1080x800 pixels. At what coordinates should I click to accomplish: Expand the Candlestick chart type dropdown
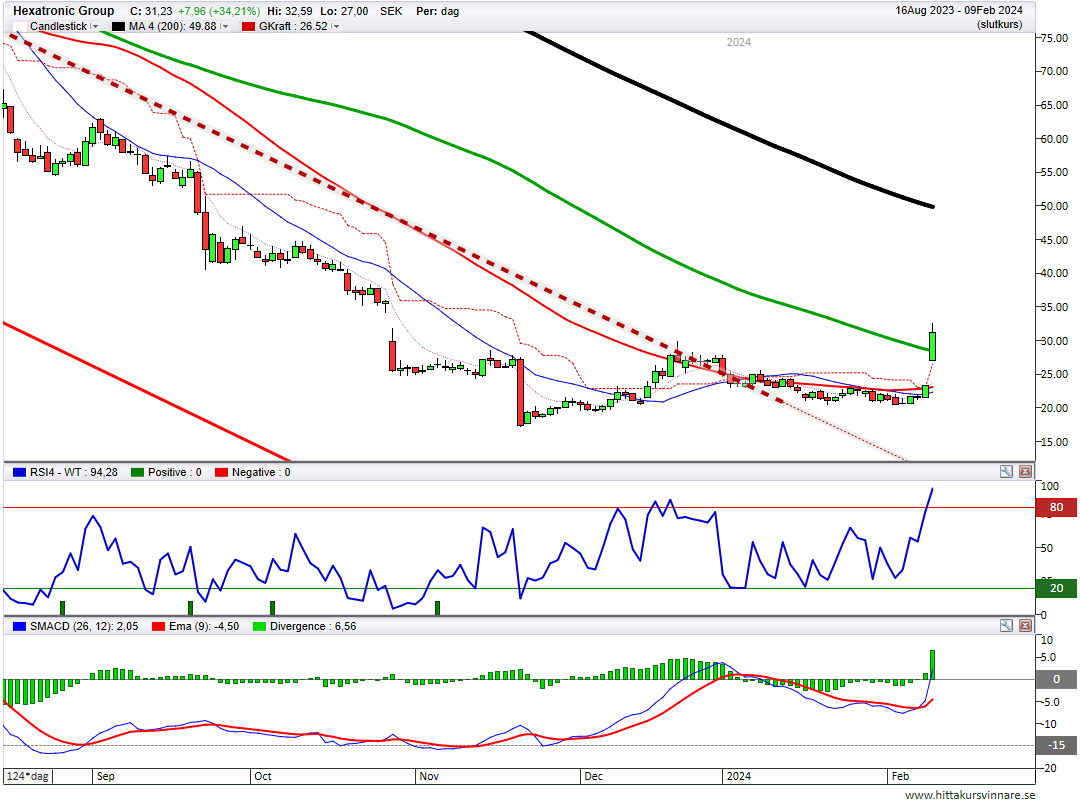[95, 26]
